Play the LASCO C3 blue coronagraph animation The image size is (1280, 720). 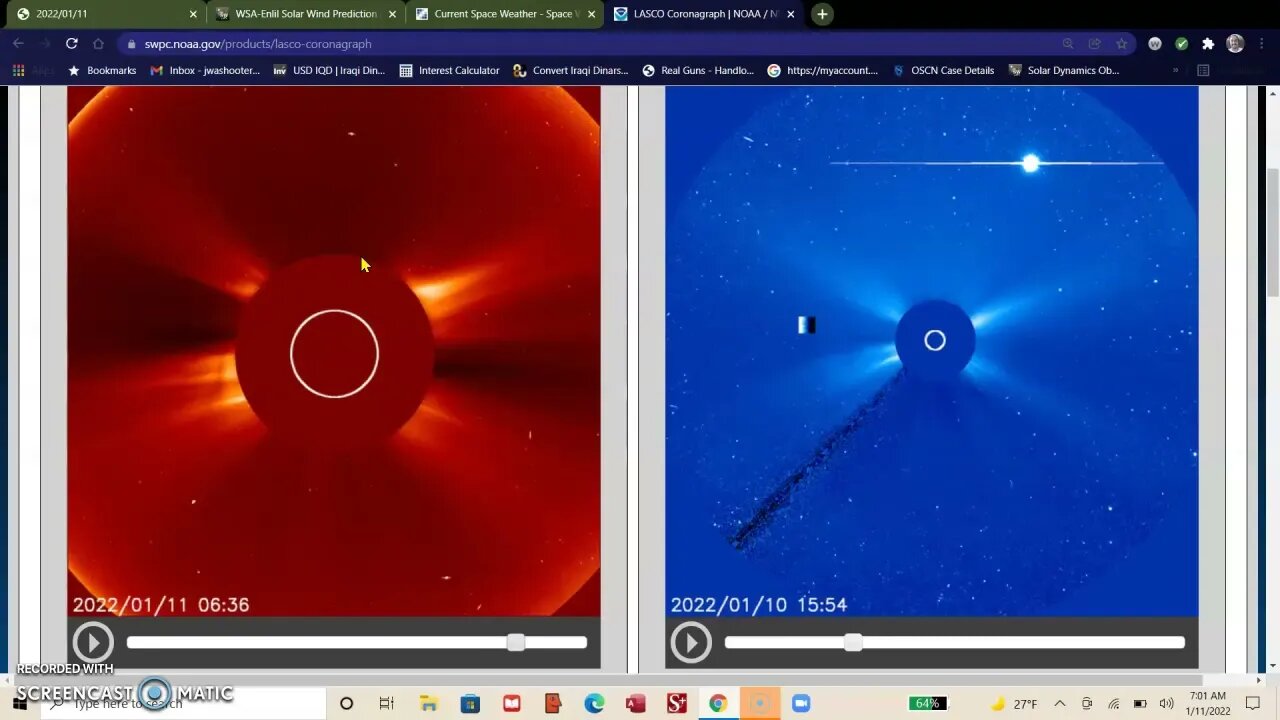691,642
